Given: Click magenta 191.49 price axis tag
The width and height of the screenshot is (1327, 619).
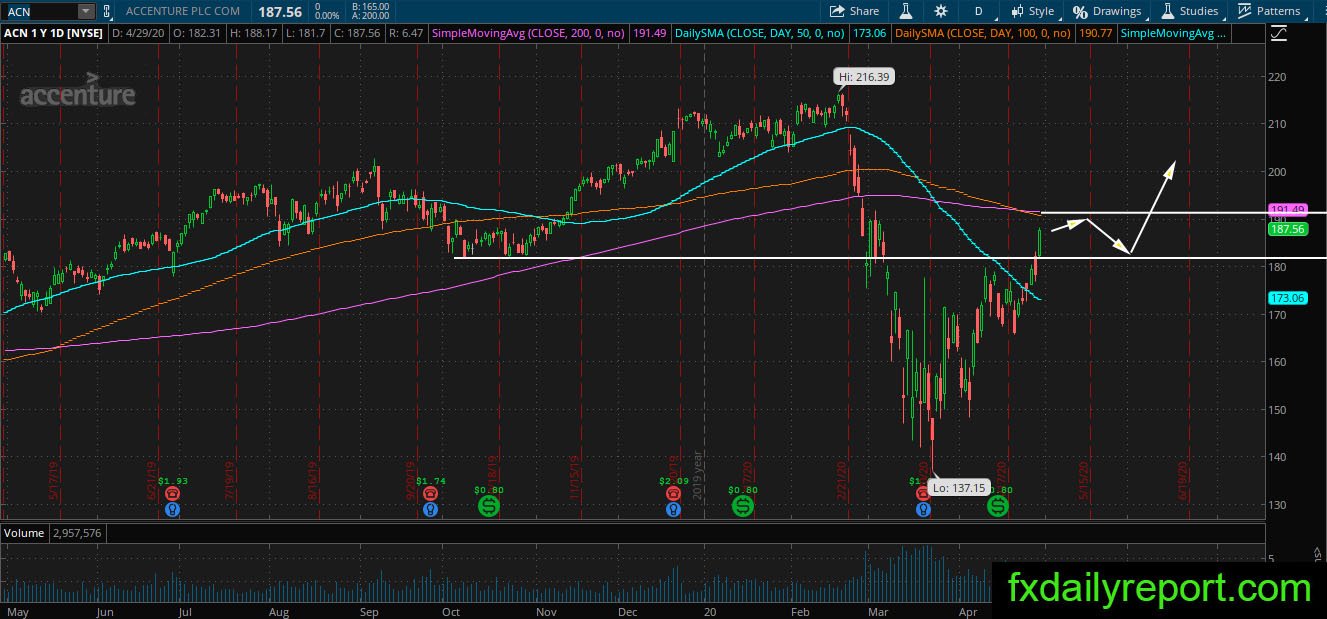Looking at the screenshot, I should (x=1288, y=210).
